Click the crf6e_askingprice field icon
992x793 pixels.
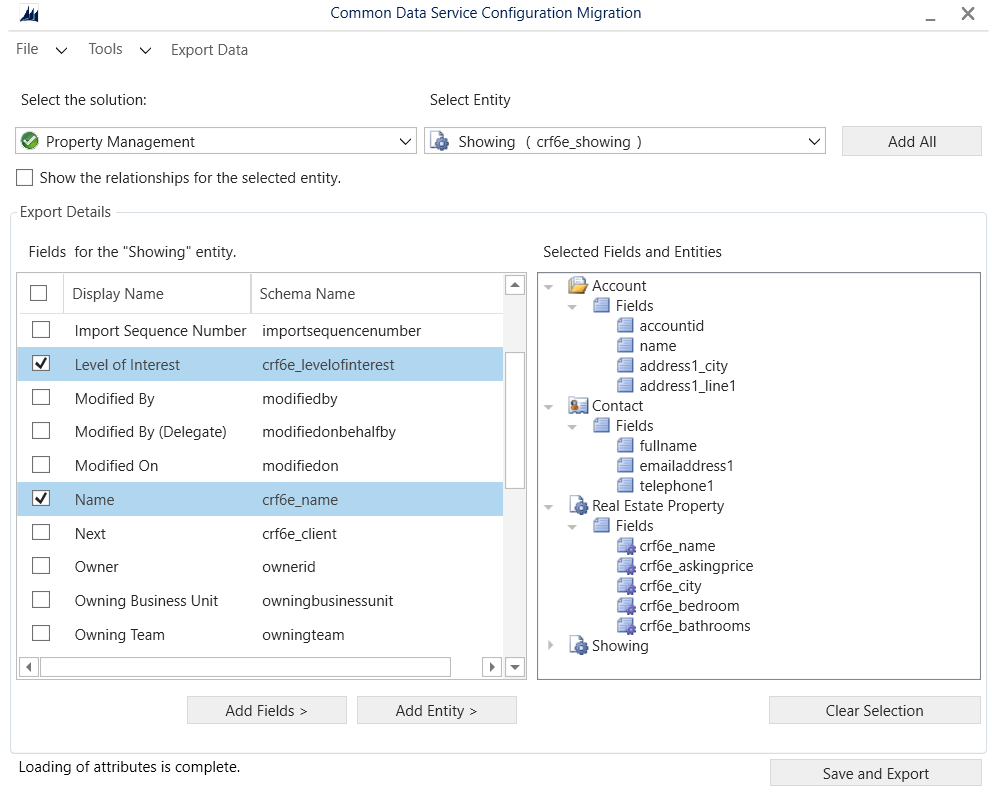tap(626, 566)
